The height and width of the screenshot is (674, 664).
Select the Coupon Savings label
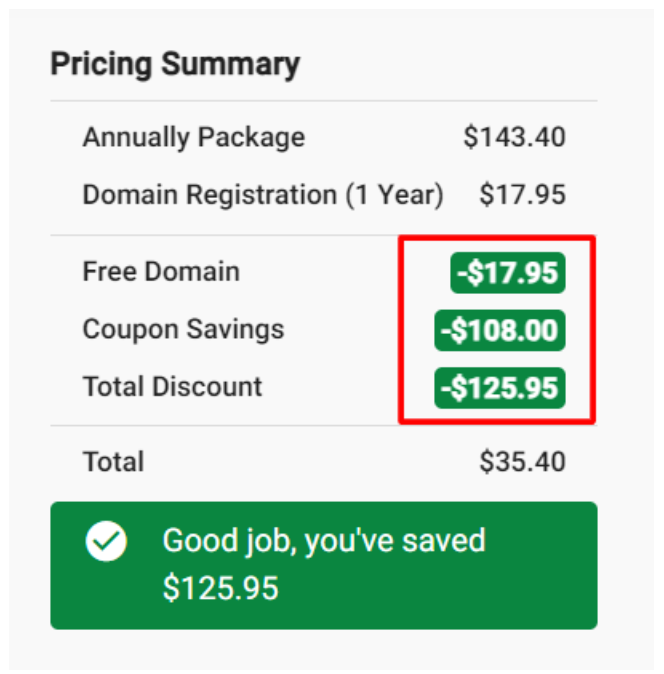(184, 329)
